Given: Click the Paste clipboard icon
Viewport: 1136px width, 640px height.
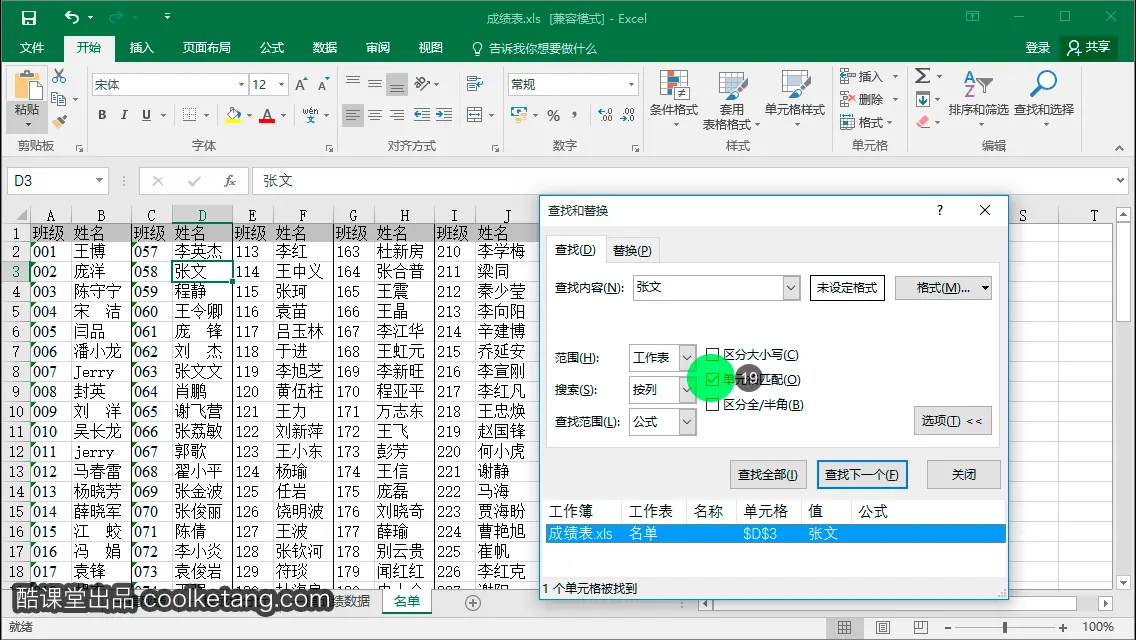Looking at the screenshot, I should click(x=27, y=86).
